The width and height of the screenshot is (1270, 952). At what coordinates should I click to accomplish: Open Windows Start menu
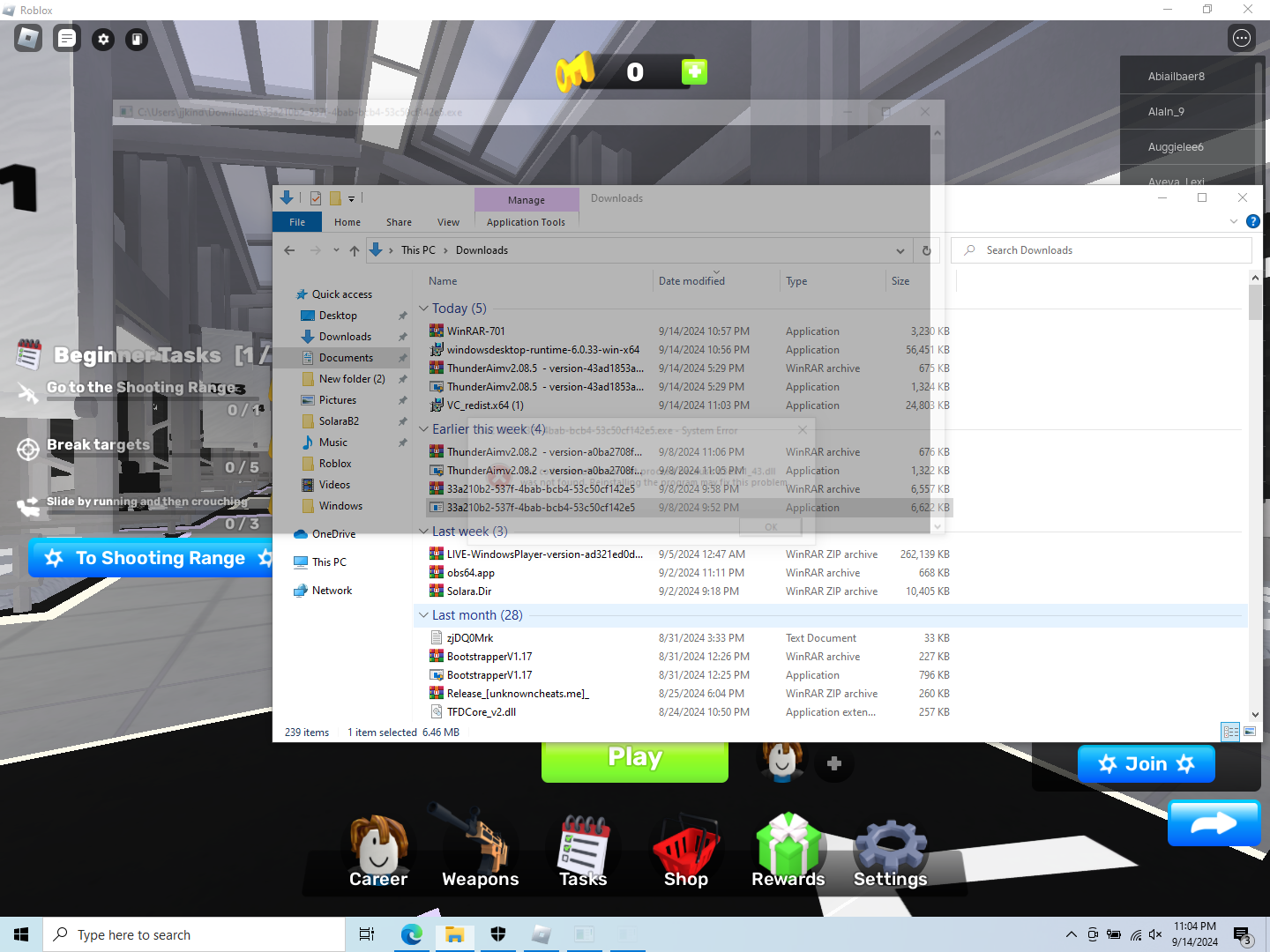point(21,934)
